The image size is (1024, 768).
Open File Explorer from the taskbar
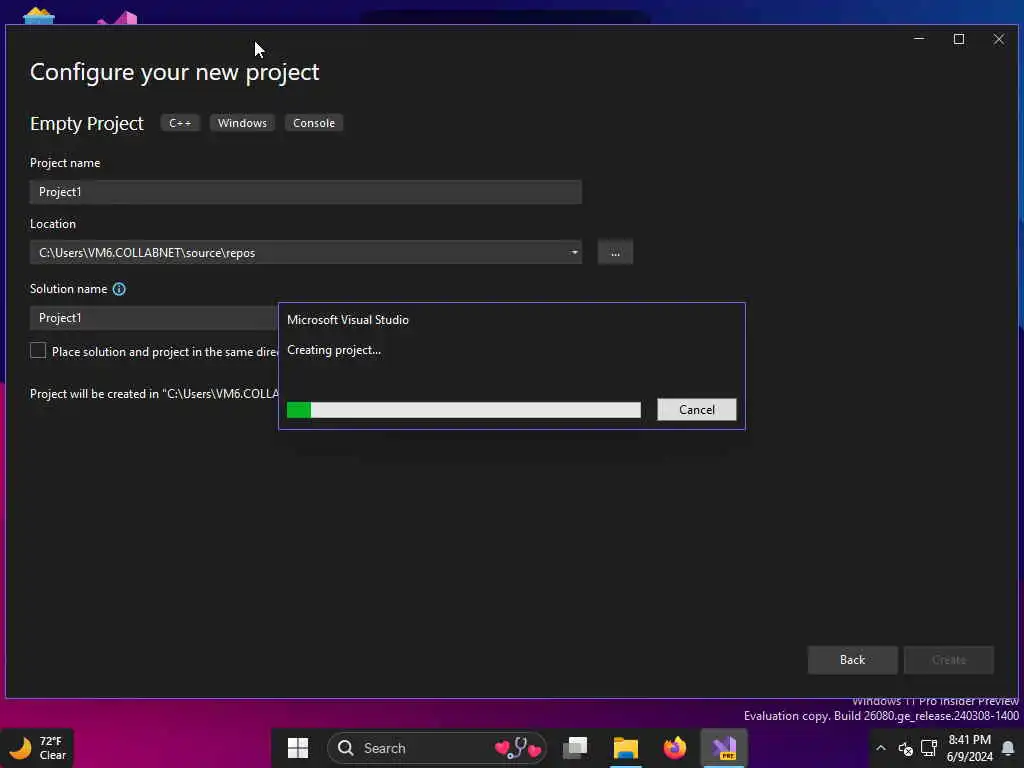click(626, 748)
